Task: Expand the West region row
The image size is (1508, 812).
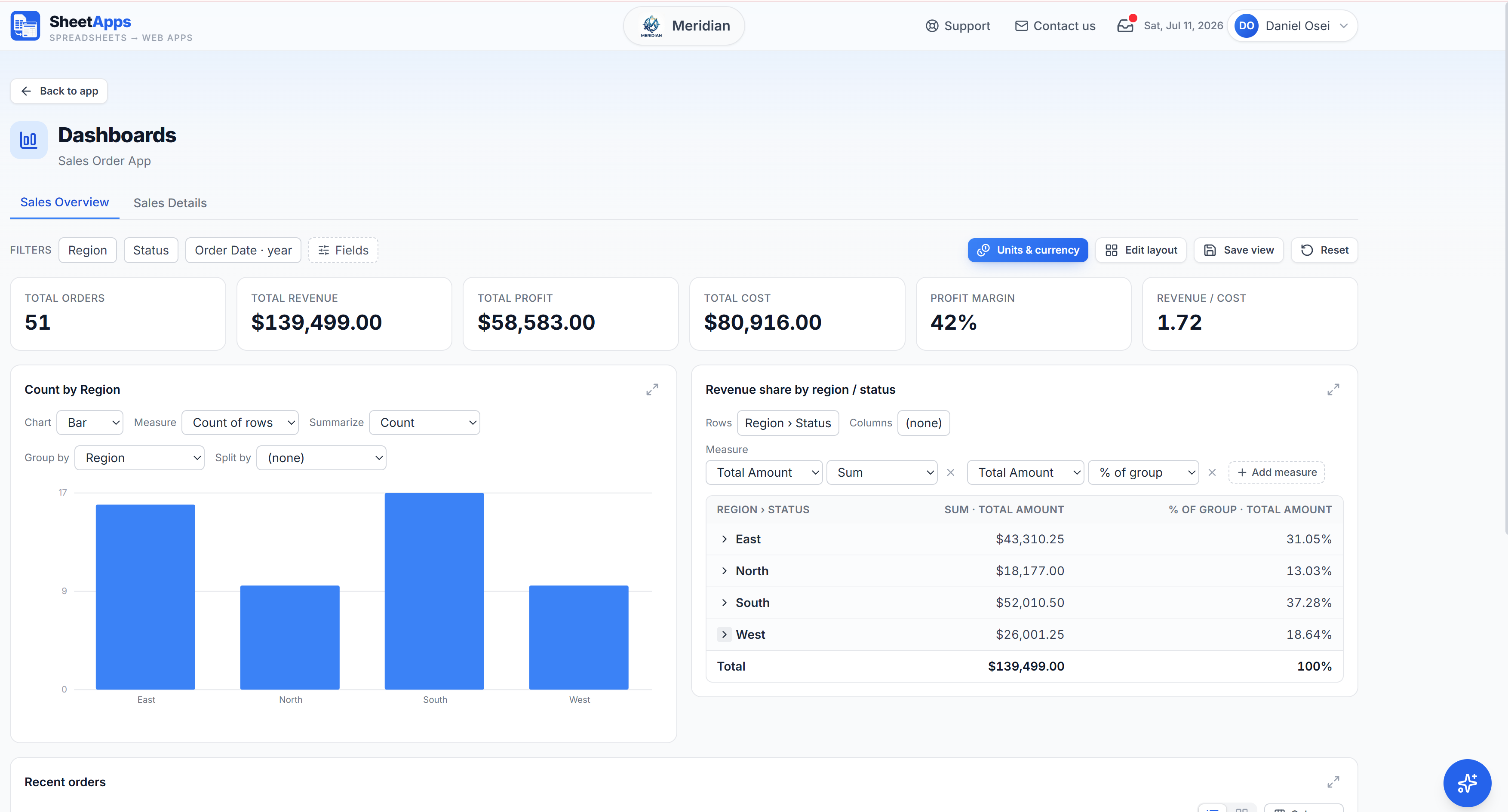Action: click(724, 635)
